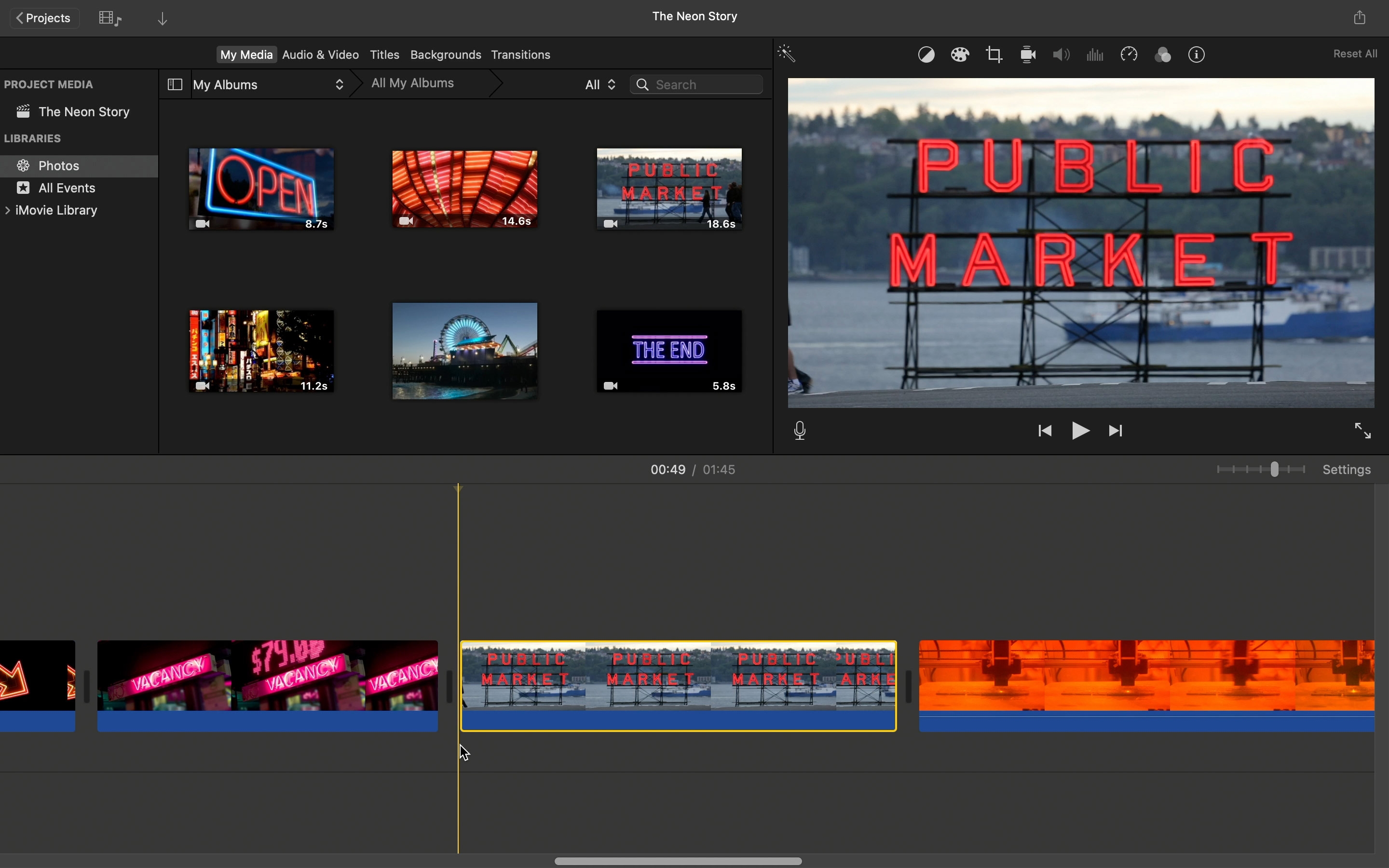1389x868 pixels.
Task: Select the neon arrow timeline clip
Action: [37, 686]
